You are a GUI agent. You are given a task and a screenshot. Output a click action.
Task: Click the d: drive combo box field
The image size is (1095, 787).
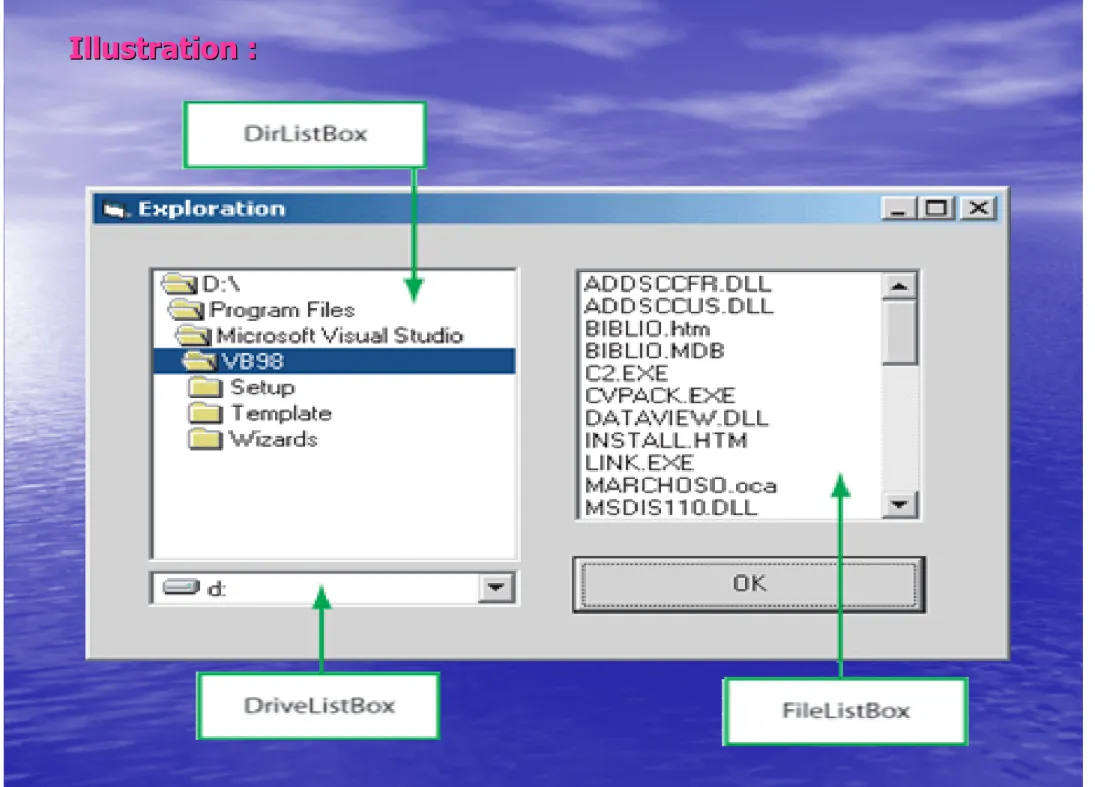334,588
